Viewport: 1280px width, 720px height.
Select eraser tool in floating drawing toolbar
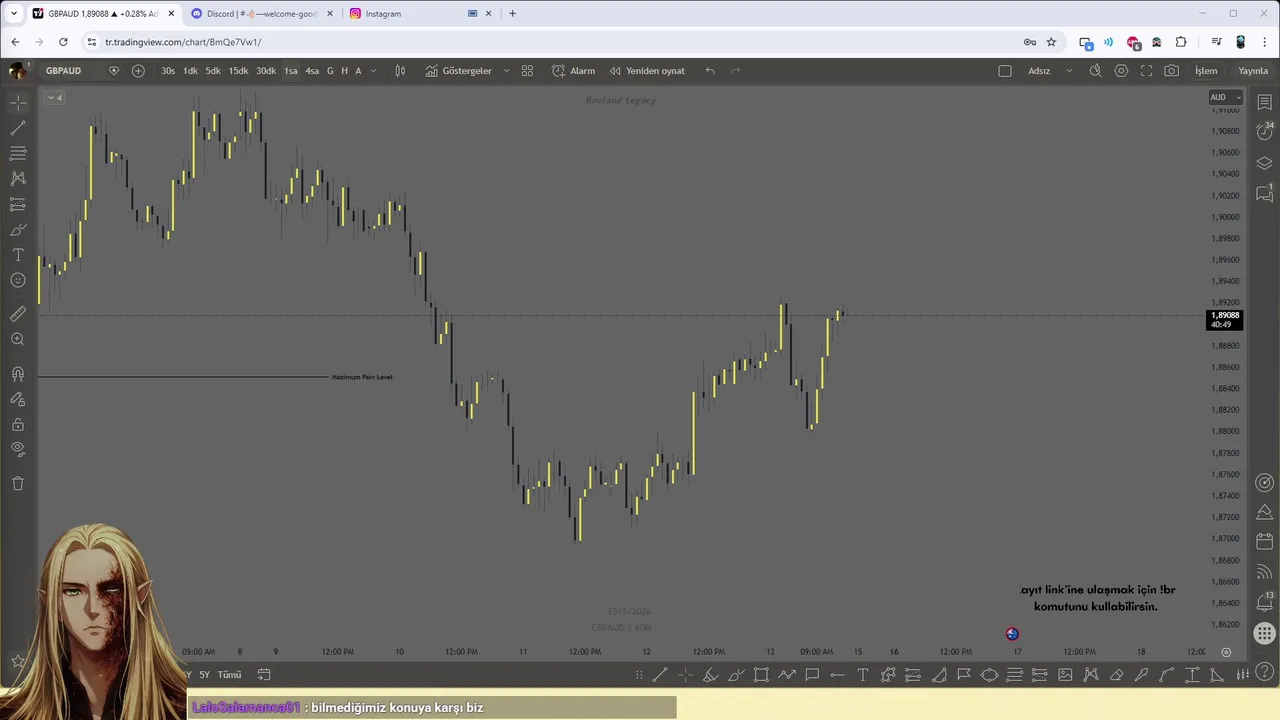[x=1116, y=675]
